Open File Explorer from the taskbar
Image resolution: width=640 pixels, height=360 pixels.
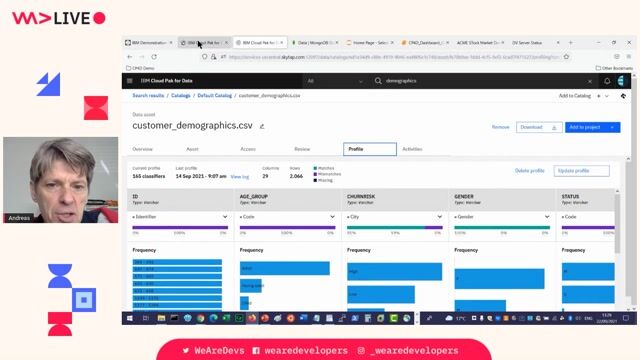[x=161, y=318]
